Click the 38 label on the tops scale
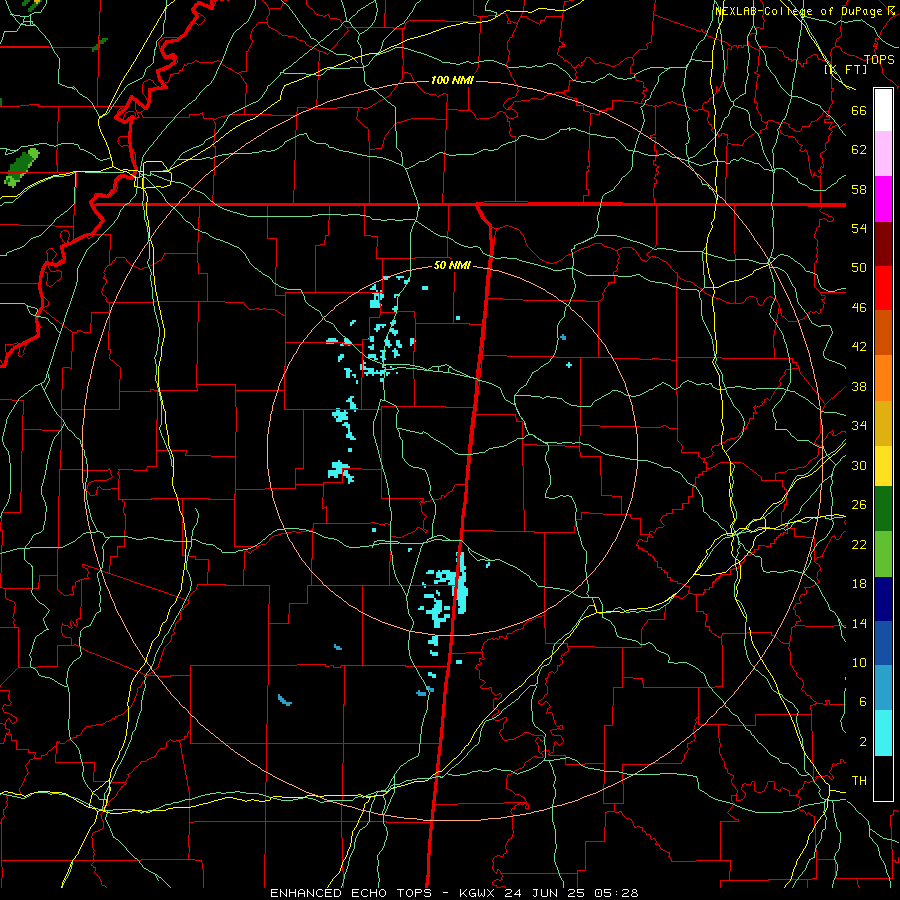This screenshot has width=900, height=900. click(859, 386)
